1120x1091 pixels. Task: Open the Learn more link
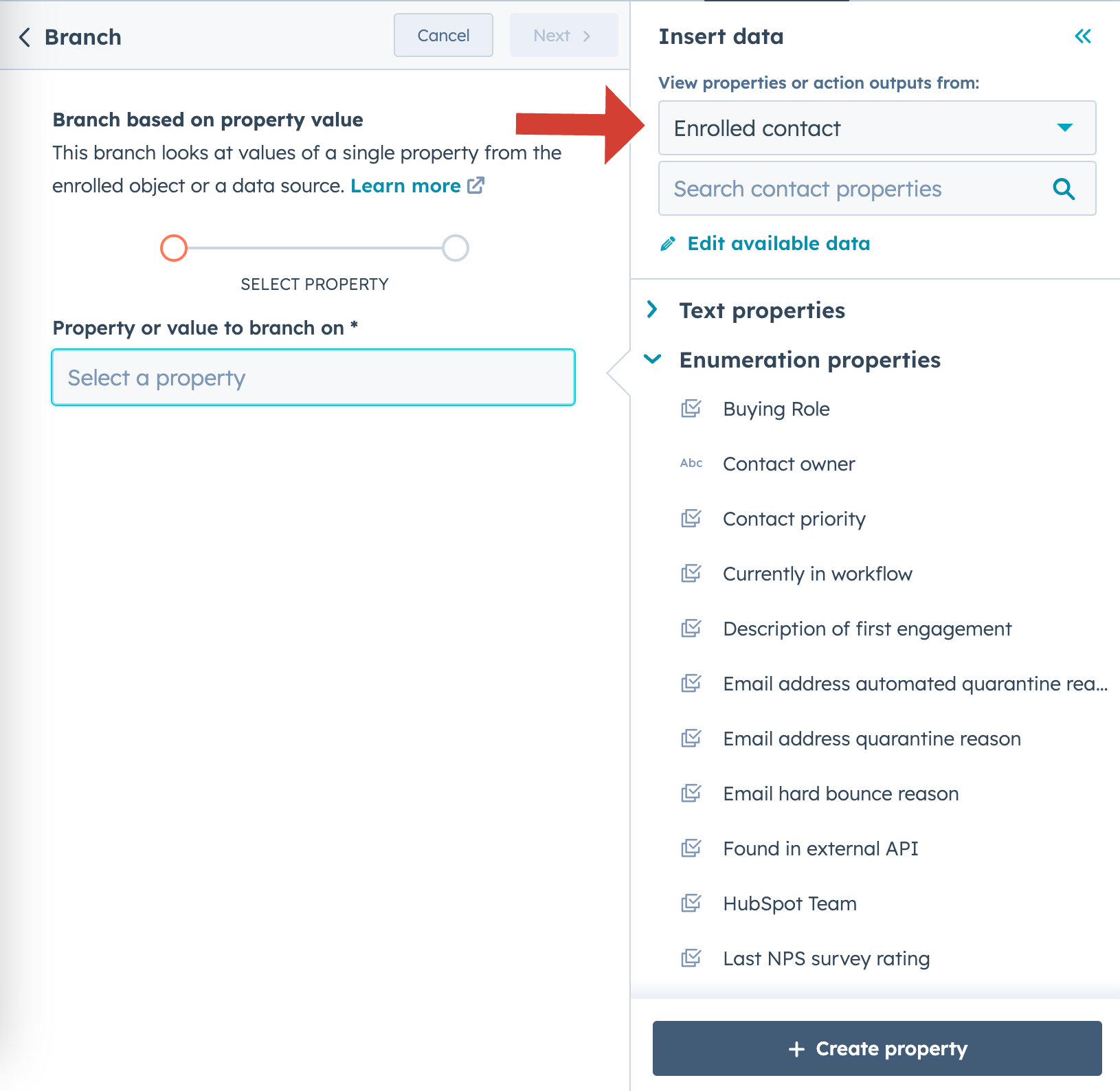pos(406,185)
